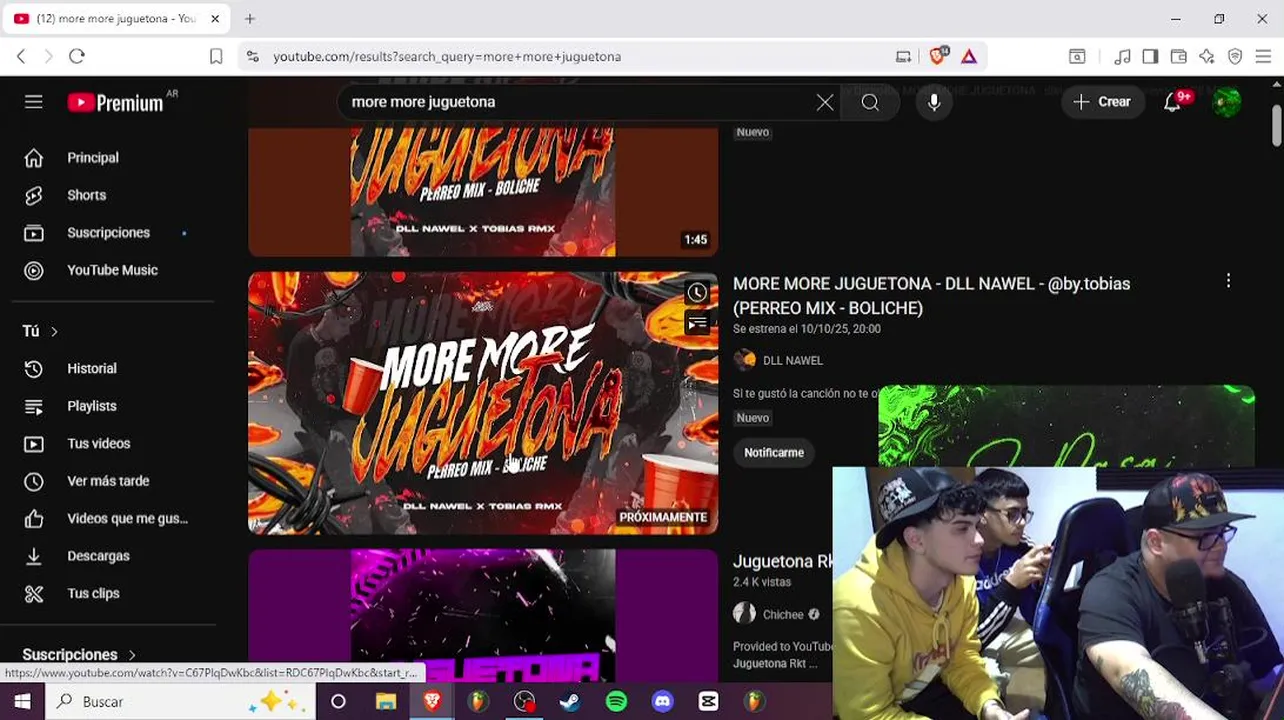Open Spotify from the taskbar
This screenshot has width=1284, height=720.
(x=616, y=702)
